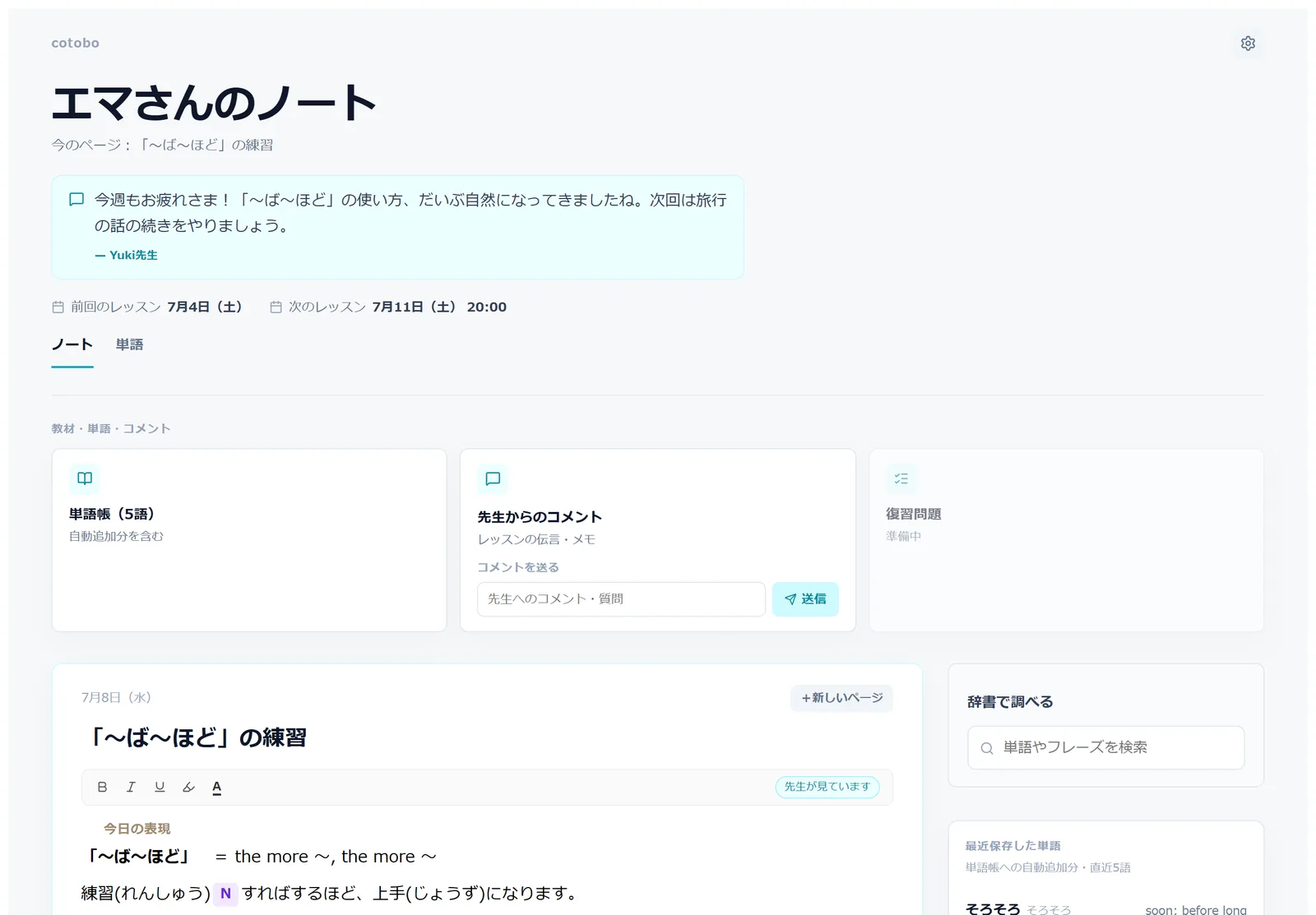Click the コメントを送る label
1316x915 pixels.
518,568
